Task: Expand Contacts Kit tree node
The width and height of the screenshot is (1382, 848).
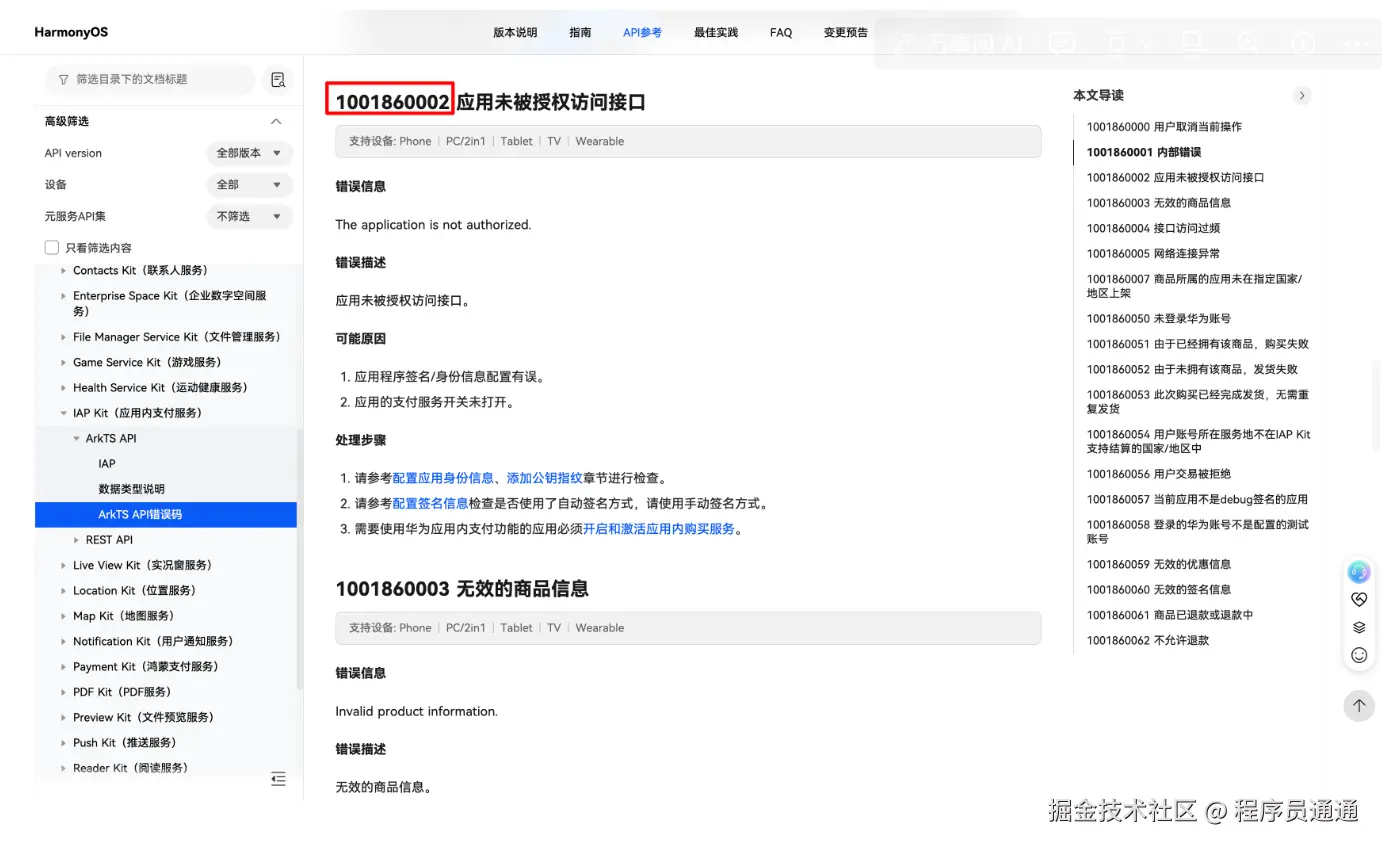Action: point(64,270)
